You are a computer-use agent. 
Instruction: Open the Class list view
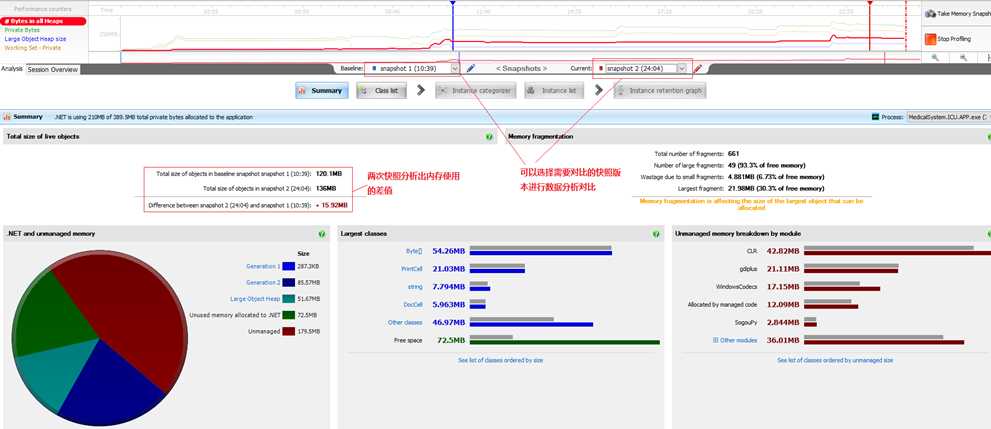381,91
